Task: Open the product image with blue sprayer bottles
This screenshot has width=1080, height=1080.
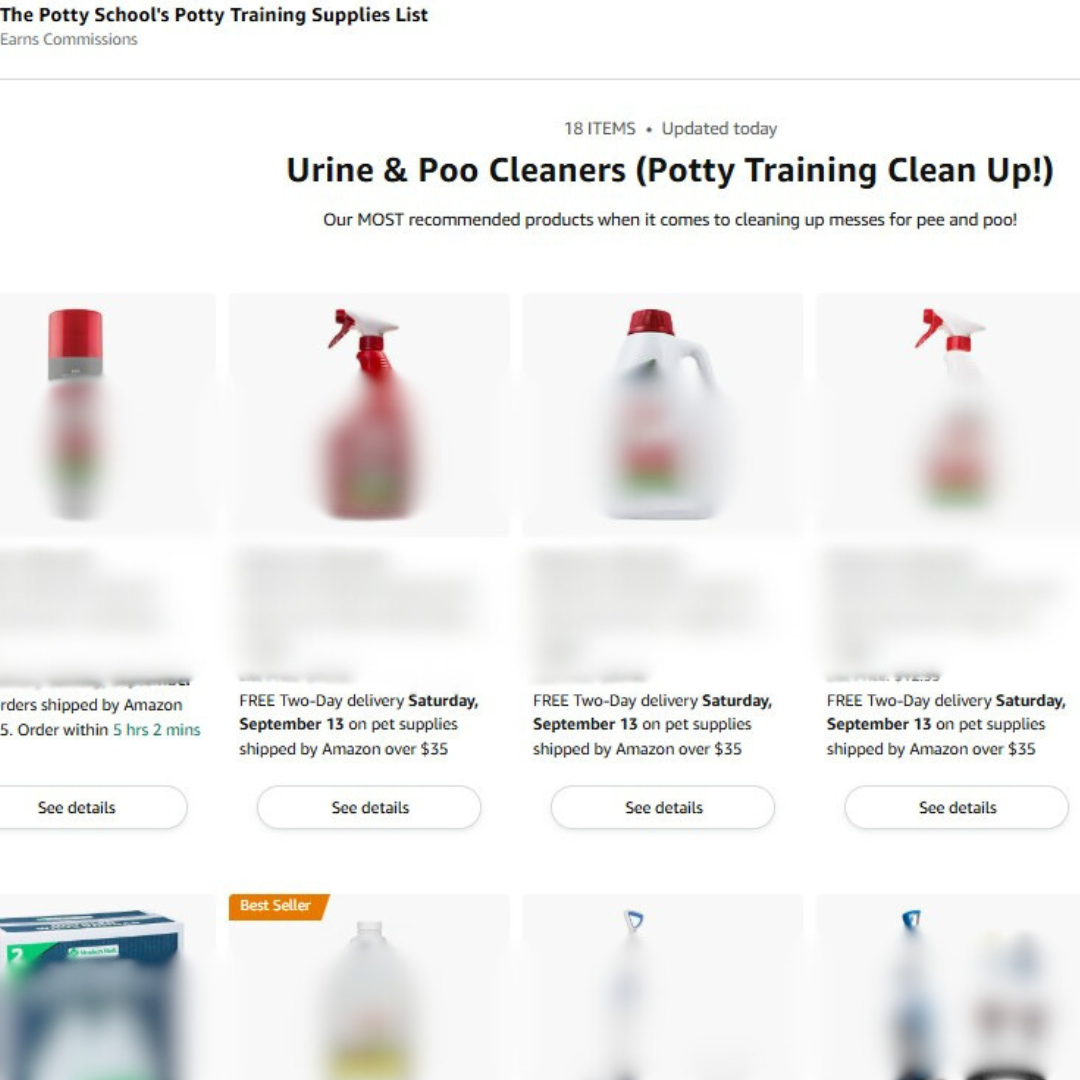Action: coord(948,987)
